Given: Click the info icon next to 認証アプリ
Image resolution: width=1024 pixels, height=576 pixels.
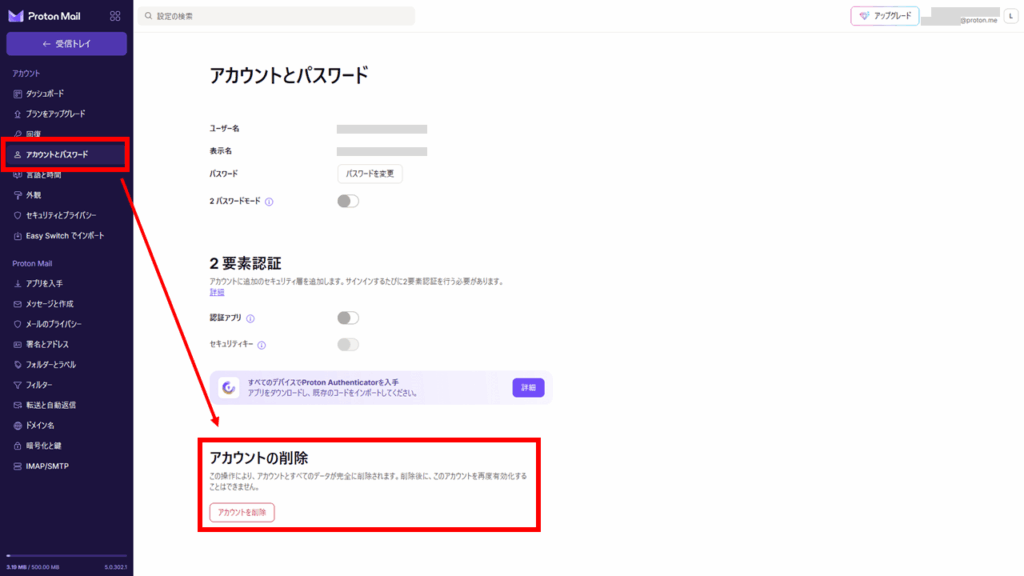Looking at the screenshot, I should (x=250, y=319).
